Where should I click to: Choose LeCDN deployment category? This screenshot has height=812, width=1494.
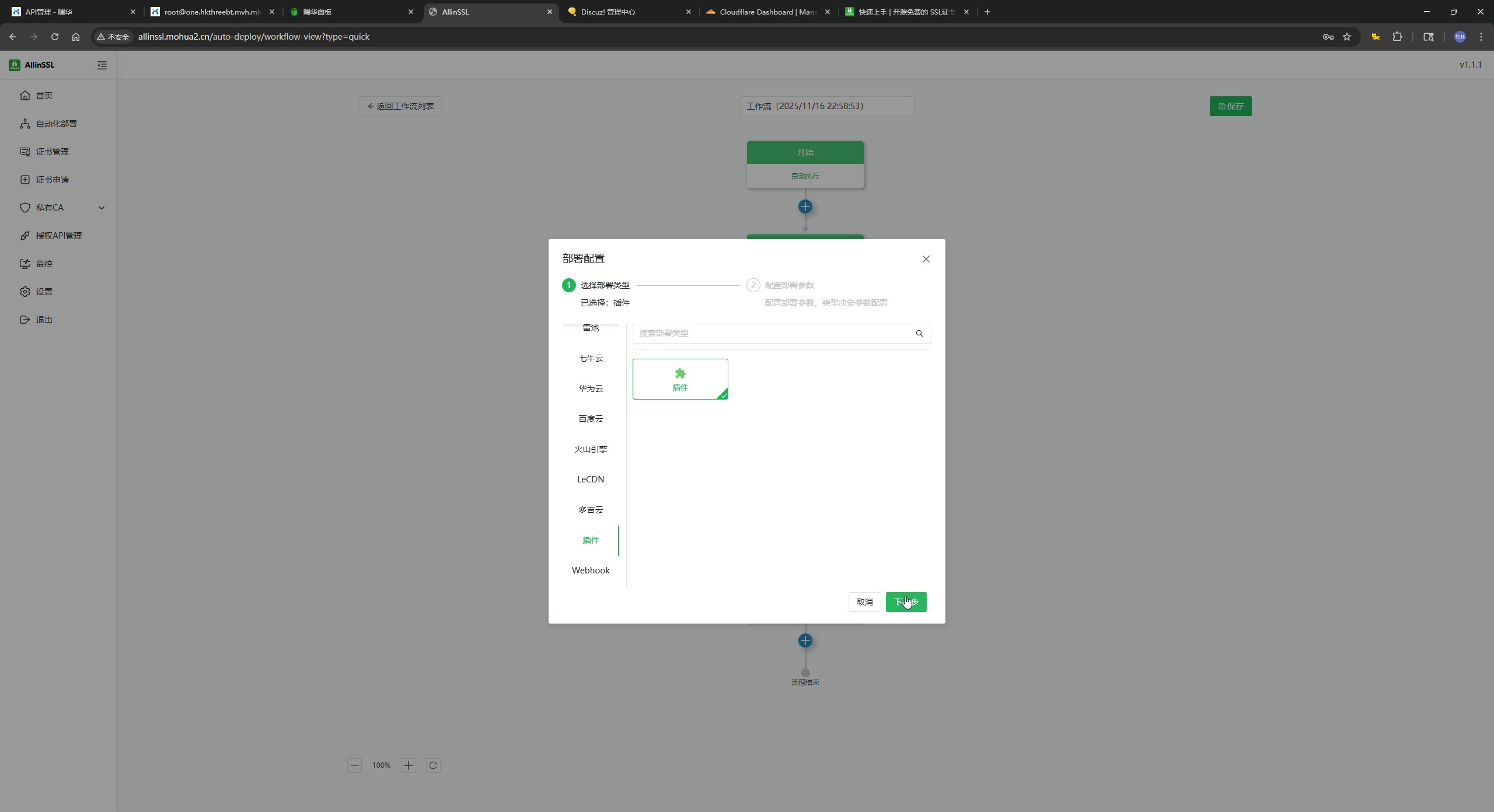(591, 480)
